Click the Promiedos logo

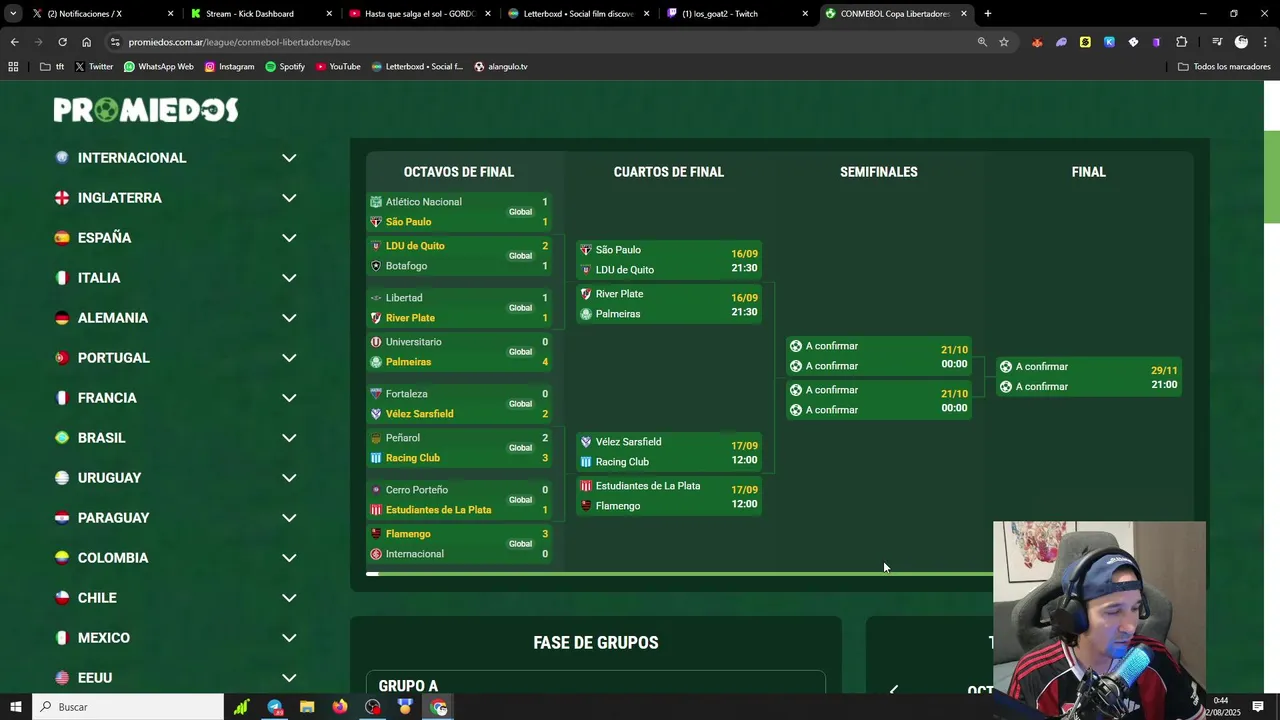point(146,110)
